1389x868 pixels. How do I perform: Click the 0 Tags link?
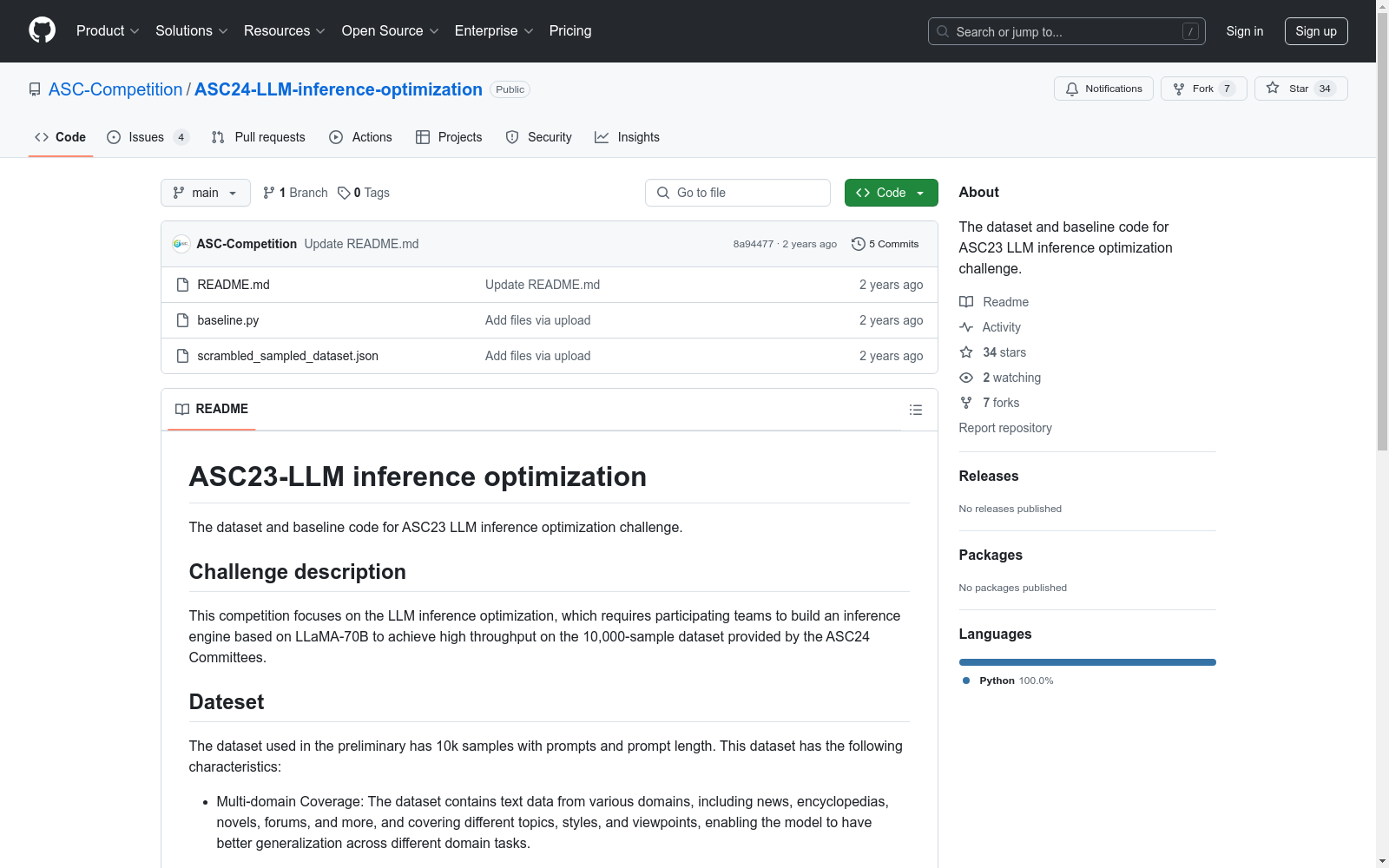tap(364, 193)
